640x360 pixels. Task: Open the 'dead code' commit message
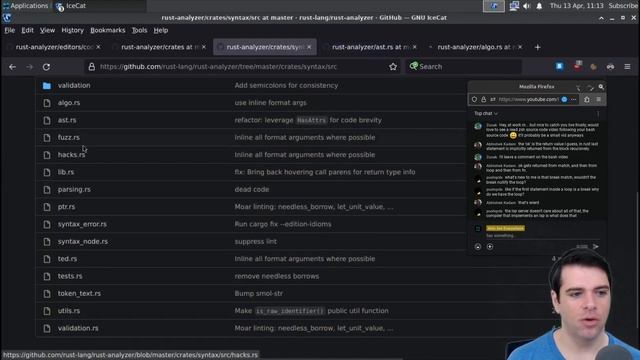[x=251, y=189]
